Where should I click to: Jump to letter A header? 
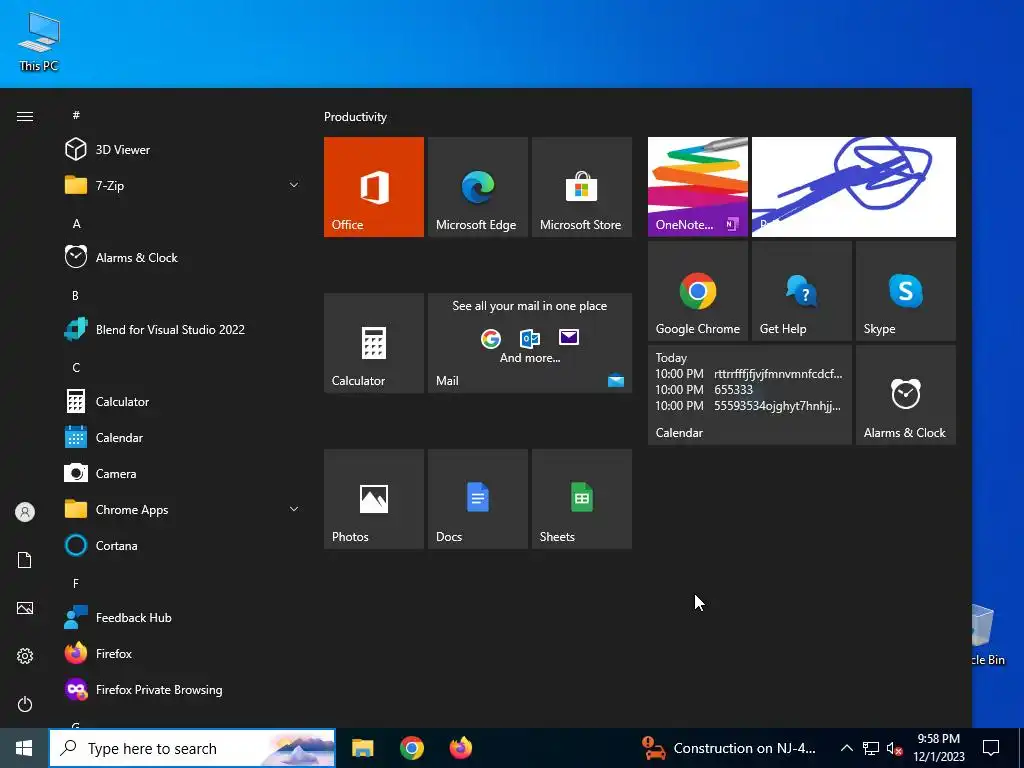(76, 223)
